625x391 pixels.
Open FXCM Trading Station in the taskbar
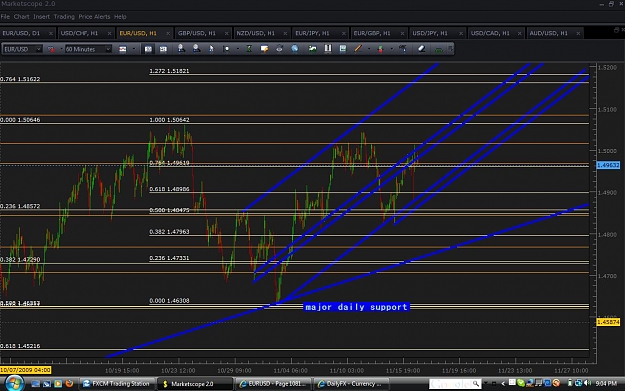click(x=117, y=384)
